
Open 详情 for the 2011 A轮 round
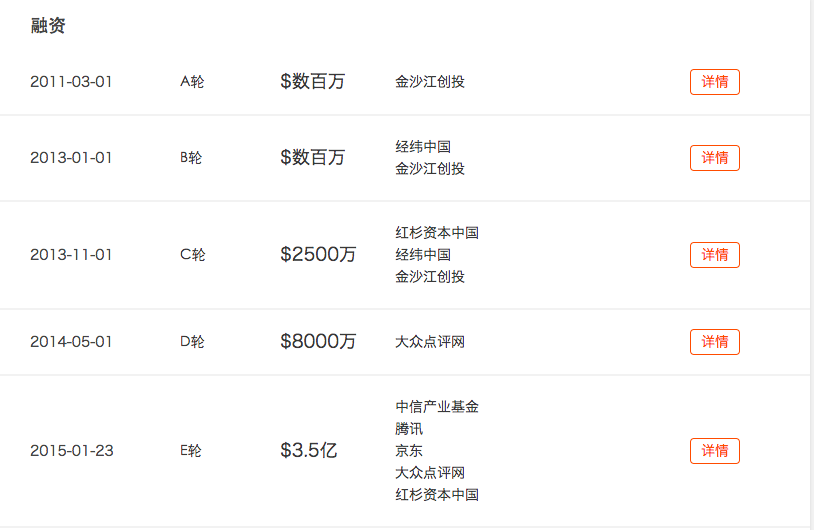pyautogui.click(x=714, y=82)
